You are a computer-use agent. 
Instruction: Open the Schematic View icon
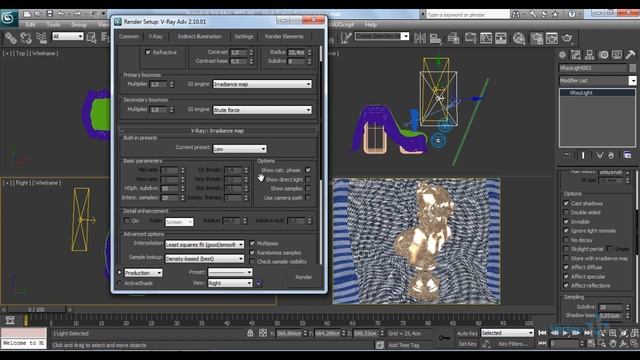[501, 38]
